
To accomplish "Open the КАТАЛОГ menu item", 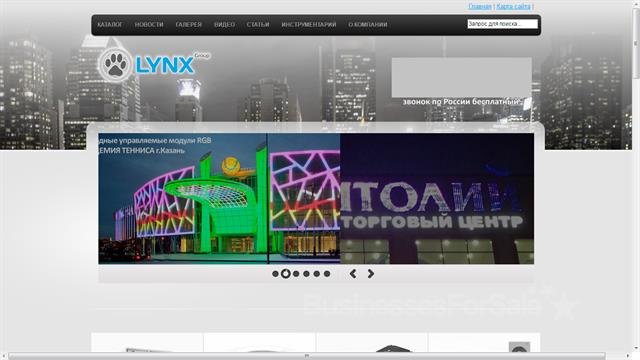I will click(x=110, y=24).
